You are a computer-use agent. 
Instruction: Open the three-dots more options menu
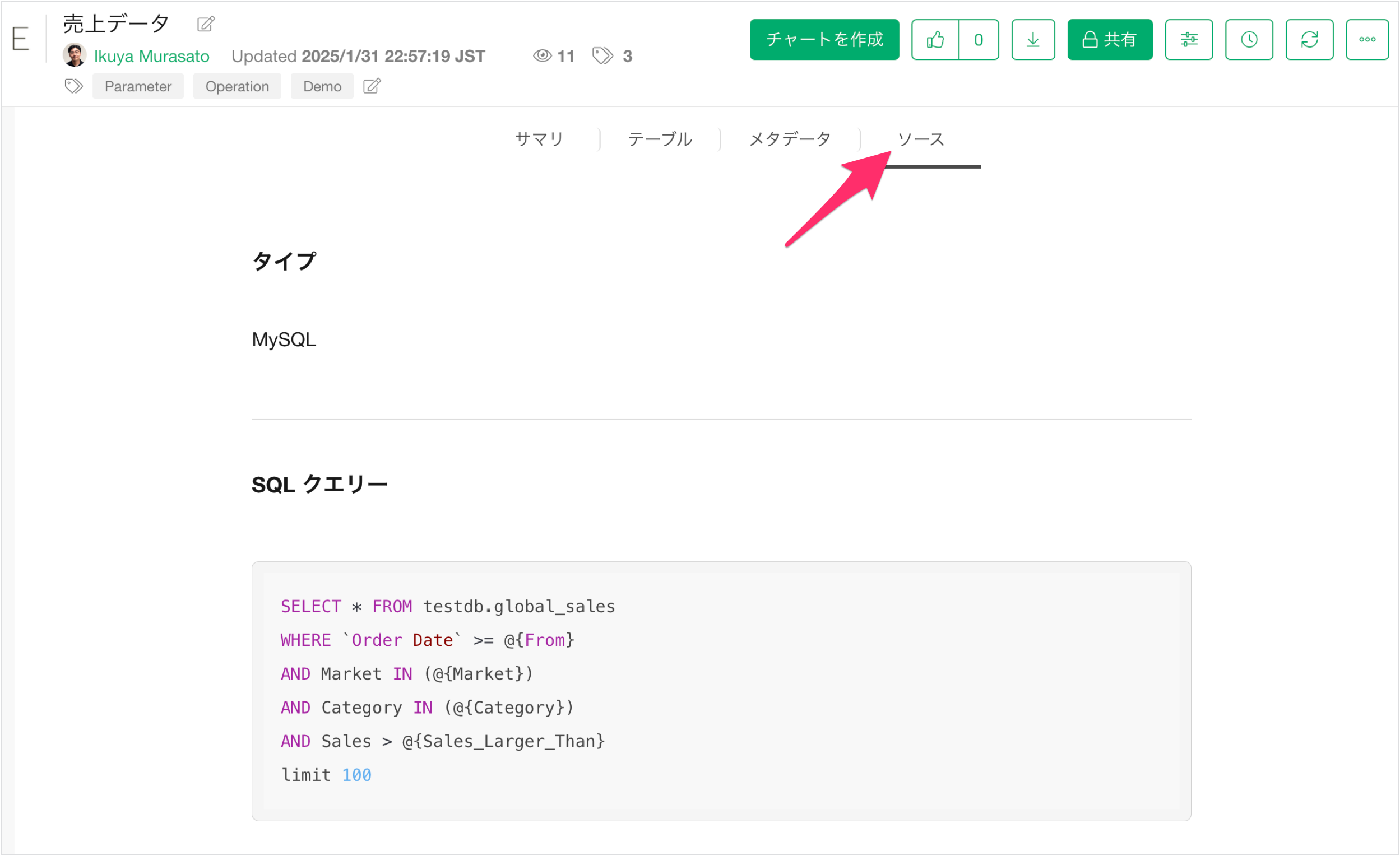click(x=1367, y=40)
